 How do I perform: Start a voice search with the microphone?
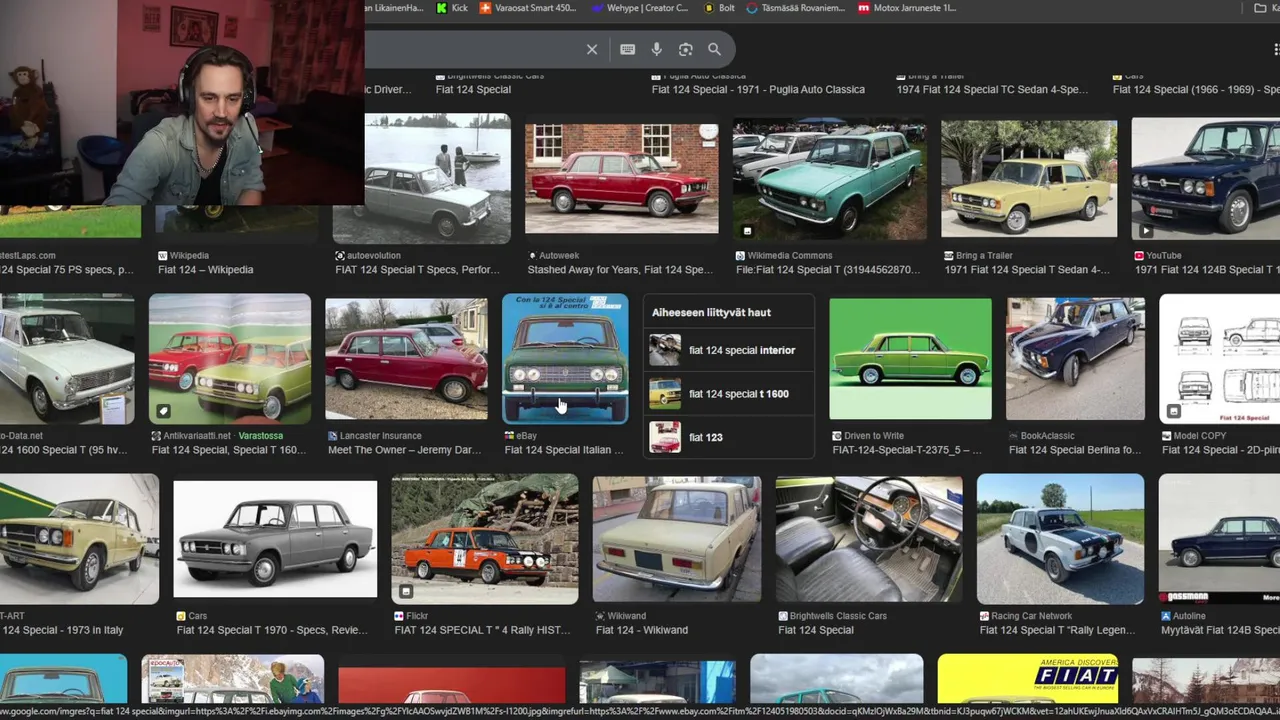[x=656, y=49]
